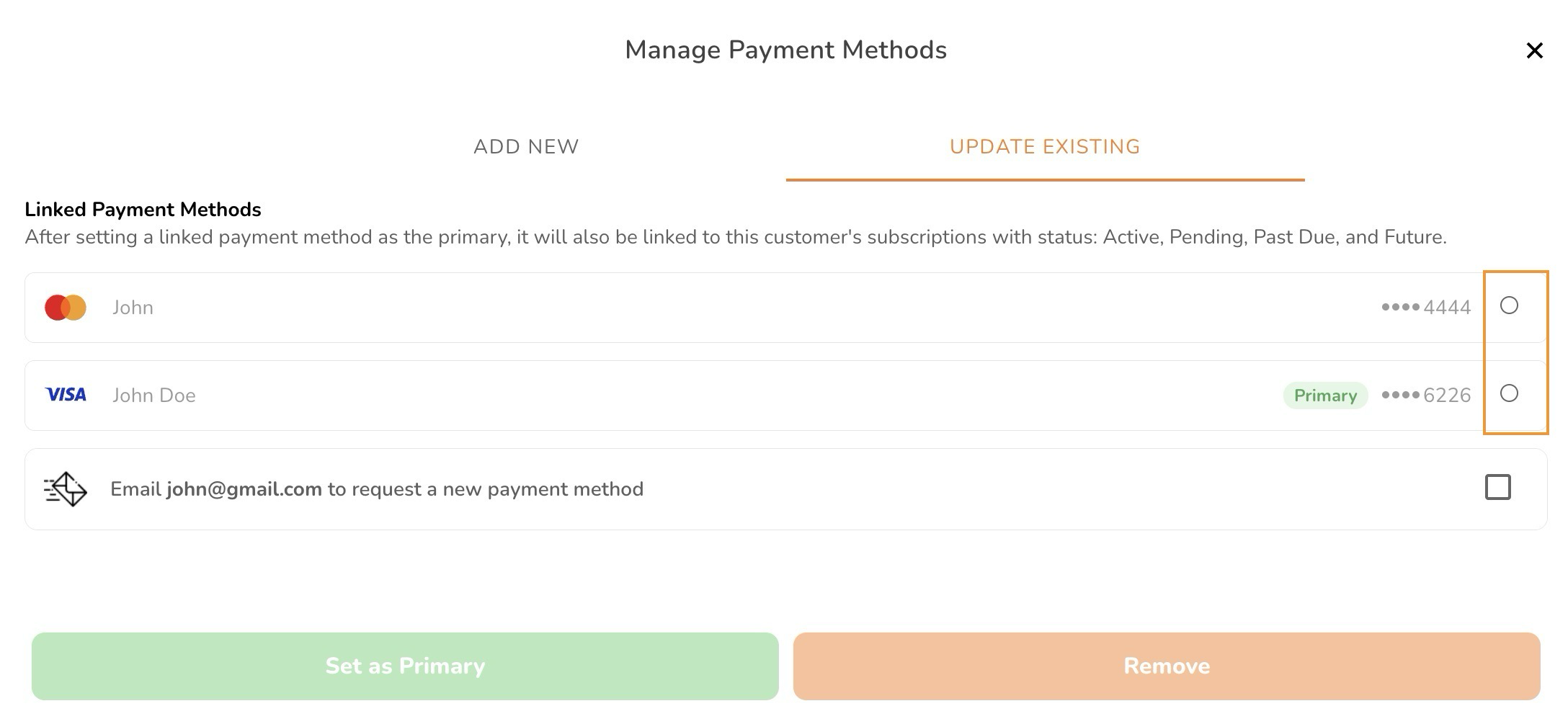The height and width of the screenshot is (719, 1568).
Task: Click the cardholder name John
Action: 133,308
